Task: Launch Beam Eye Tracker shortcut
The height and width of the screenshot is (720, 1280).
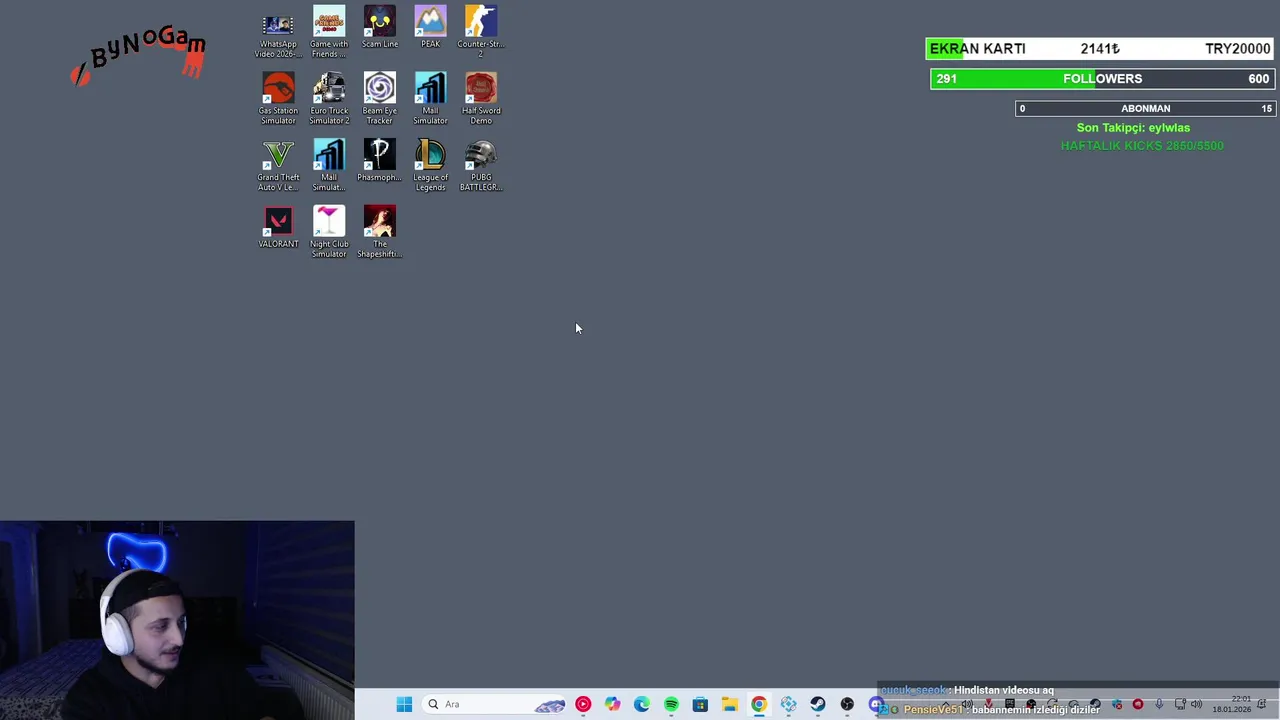Action: (x=380, y=98)
